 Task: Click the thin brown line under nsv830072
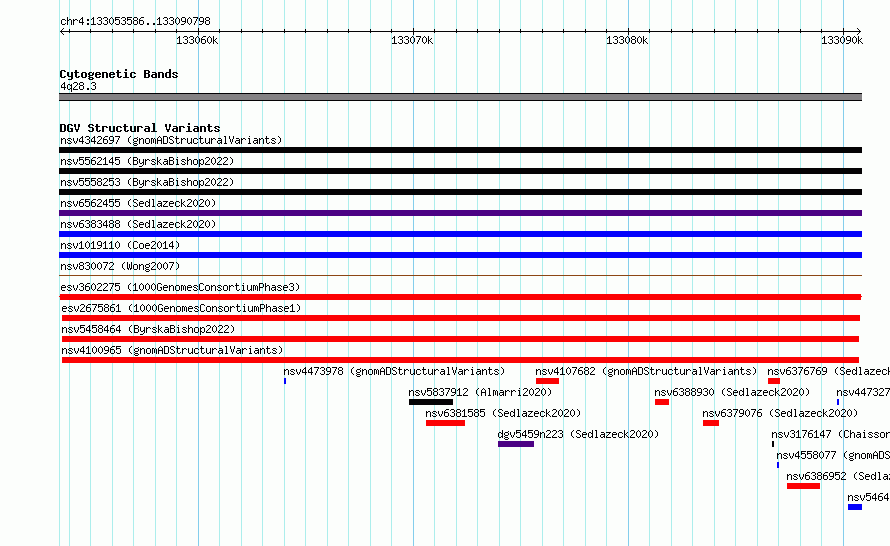(x=460, y=276)
